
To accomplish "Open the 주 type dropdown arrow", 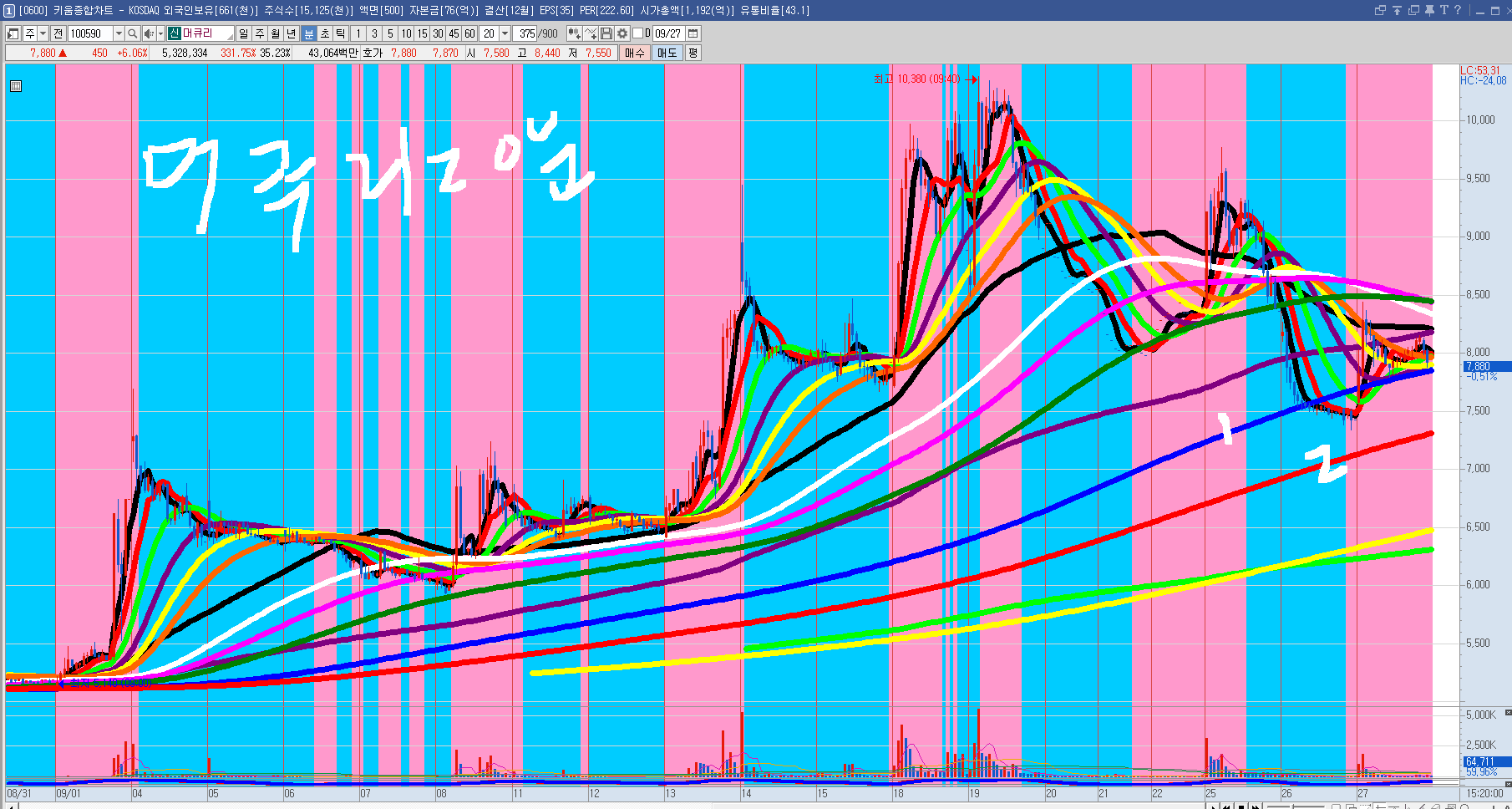I will click(x=43, y=33).
